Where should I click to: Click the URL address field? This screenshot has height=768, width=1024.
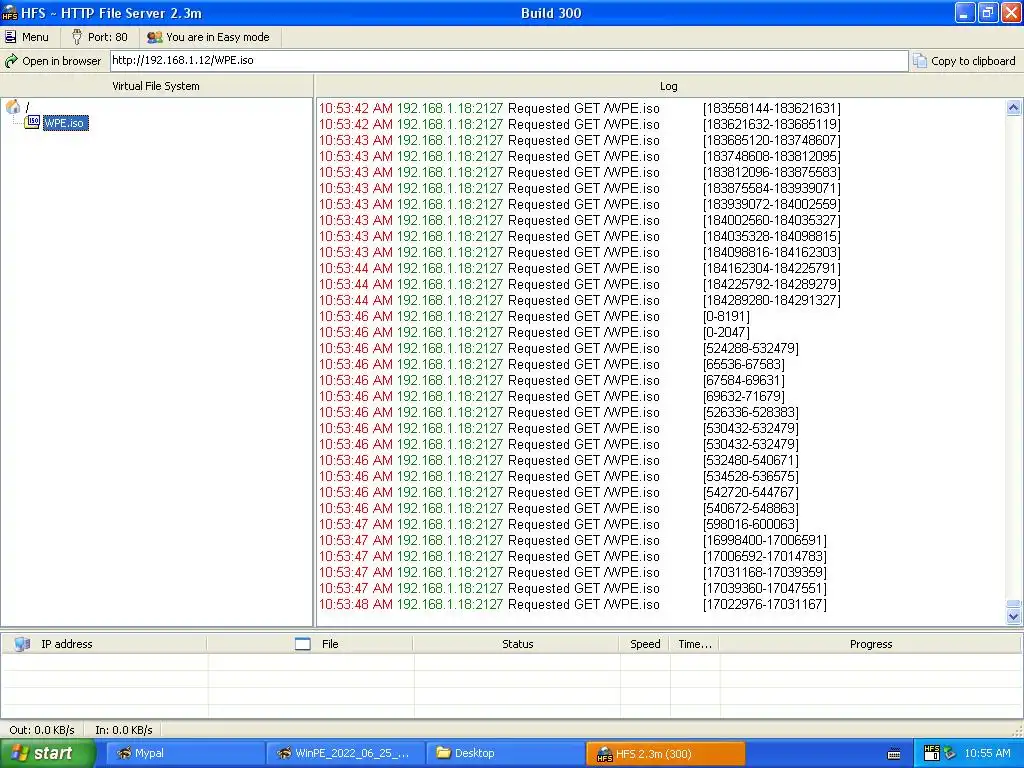(509, 60)
